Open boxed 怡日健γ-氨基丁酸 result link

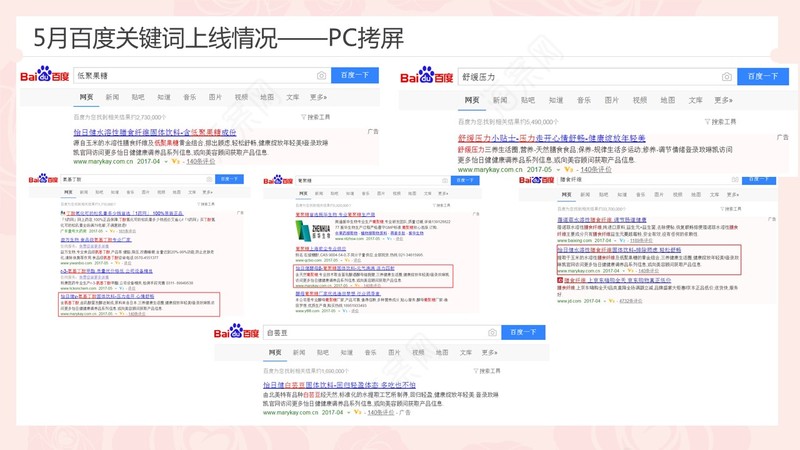tap(107, 296)
